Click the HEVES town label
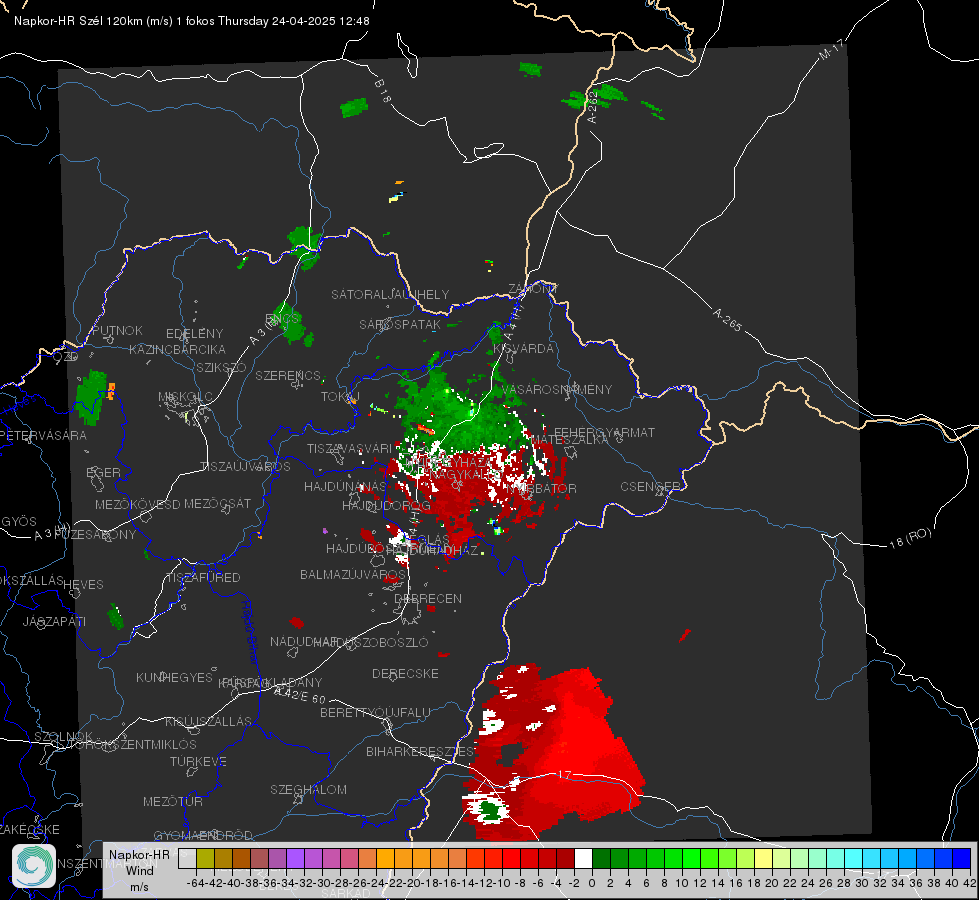Viewport: 979px width, 900px height. coord(84,585)
